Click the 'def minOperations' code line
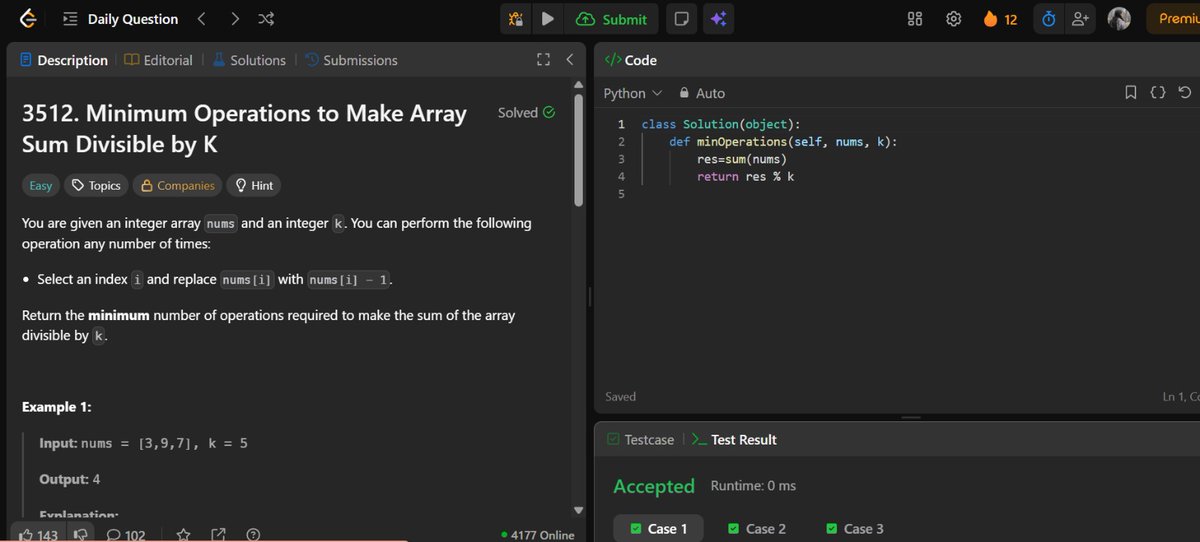This screenshot has width=1200, height=542. pyautogui.click(x=783, y=141)
